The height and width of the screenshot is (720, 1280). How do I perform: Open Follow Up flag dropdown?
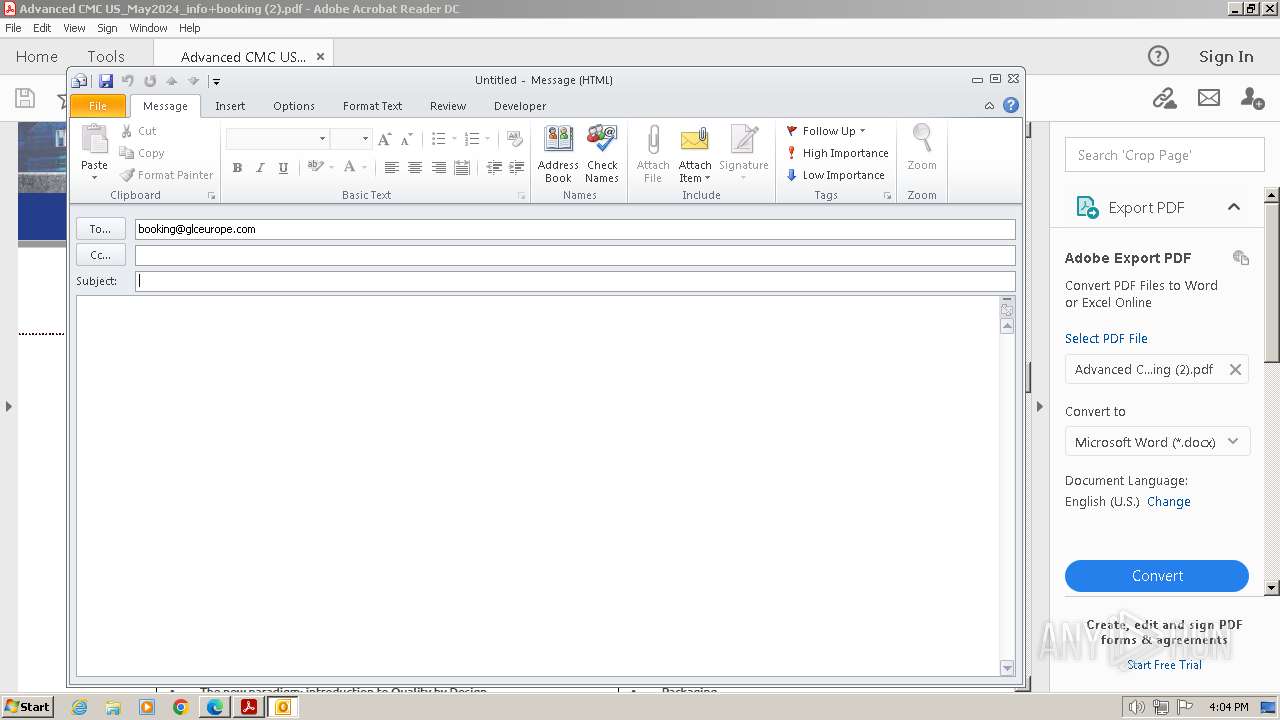[x=826, y=131]
